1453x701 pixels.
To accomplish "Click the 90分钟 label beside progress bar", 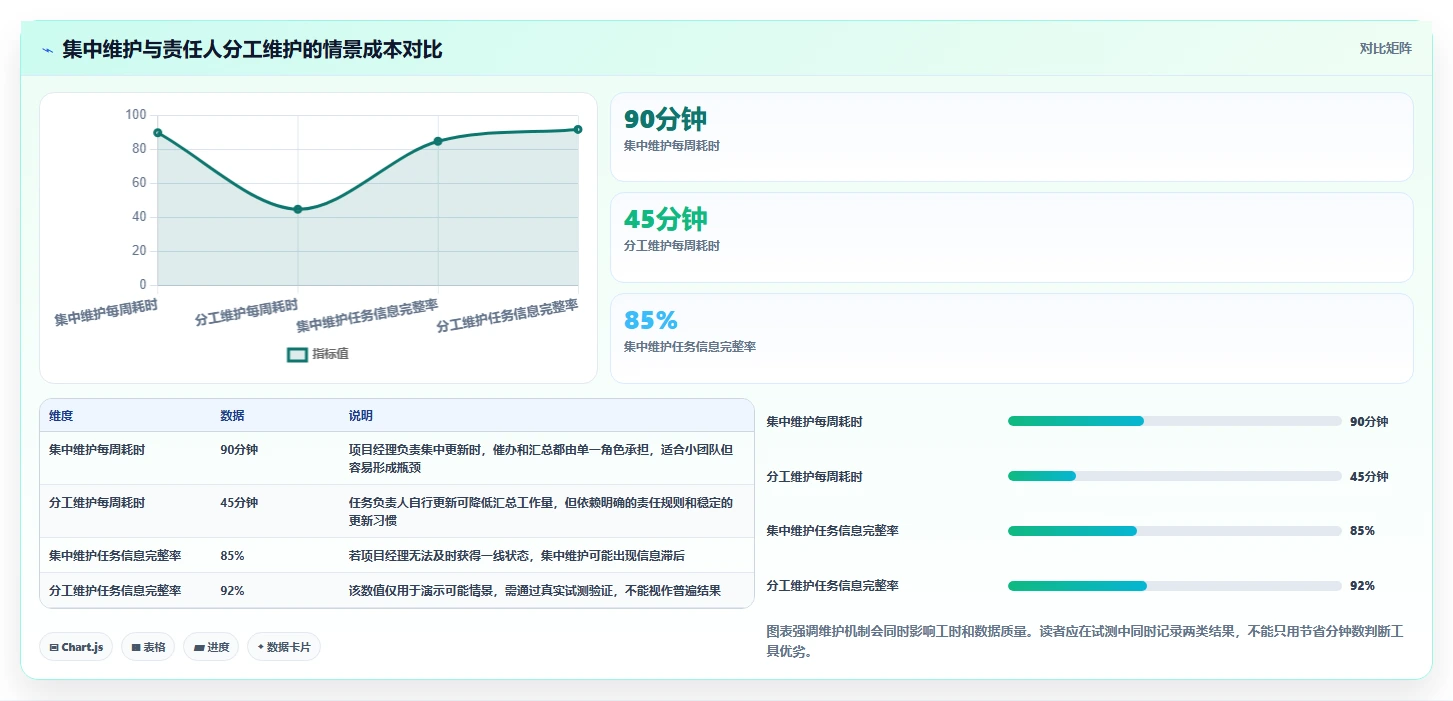I will (1369, 422).
